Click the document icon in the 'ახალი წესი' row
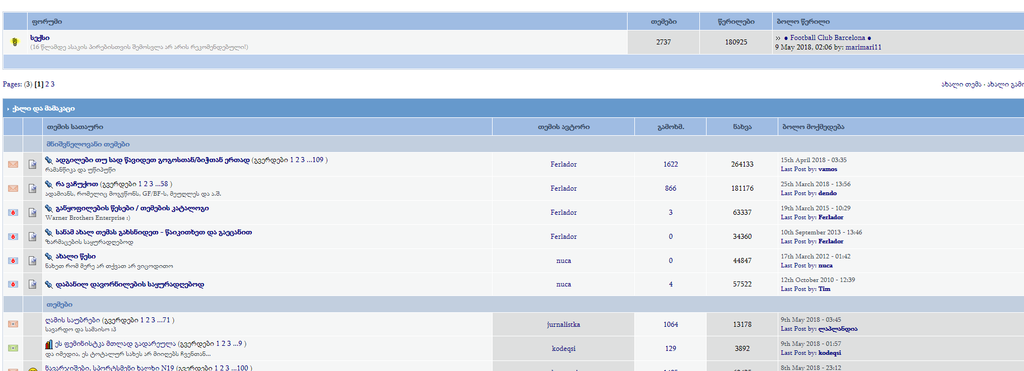 (x=33, y=261)
